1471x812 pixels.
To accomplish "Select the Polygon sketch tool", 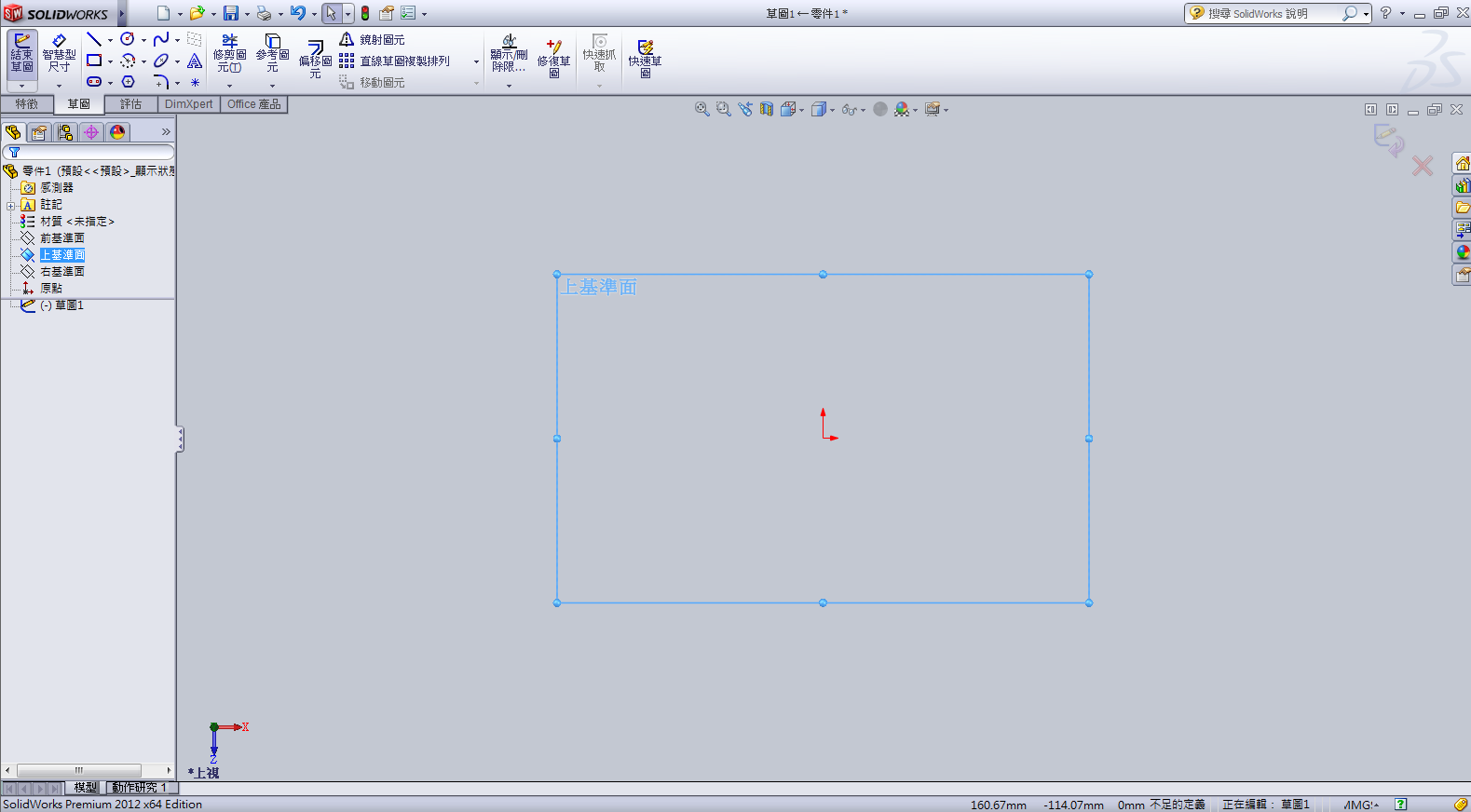I will click(128, 82).
